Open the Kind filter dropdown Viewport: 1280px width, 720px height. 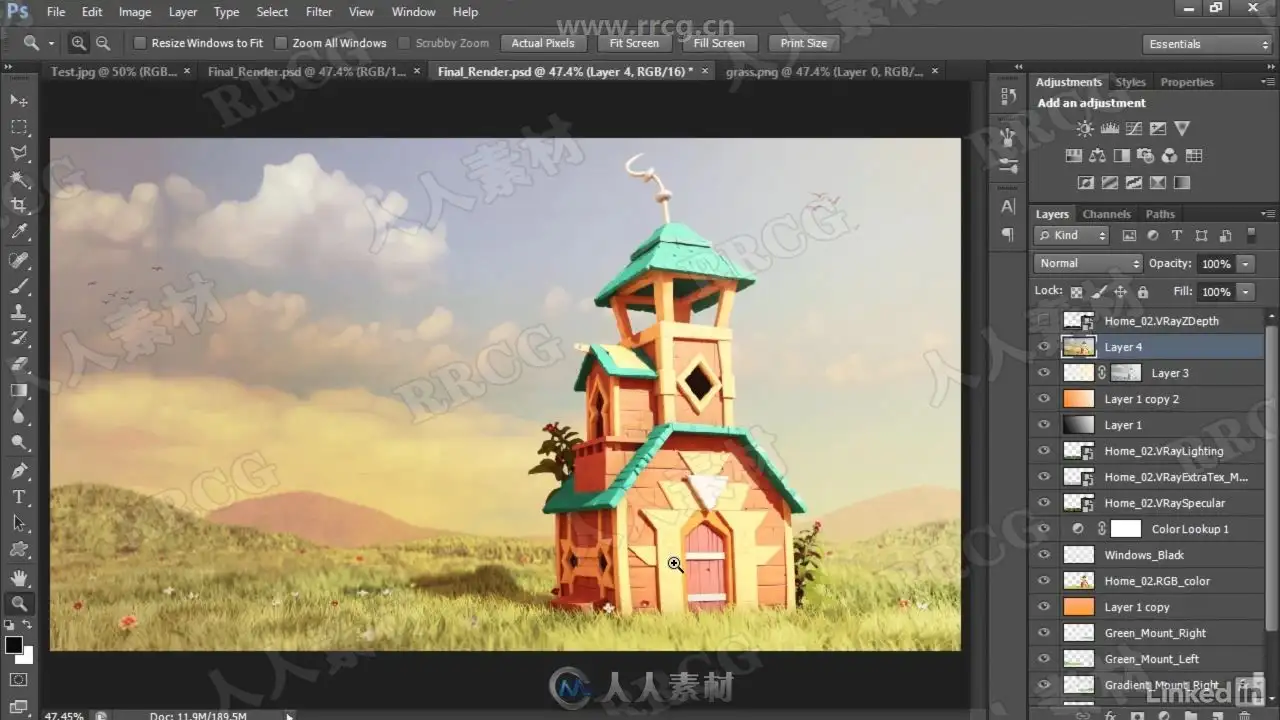coord(1072,235)
